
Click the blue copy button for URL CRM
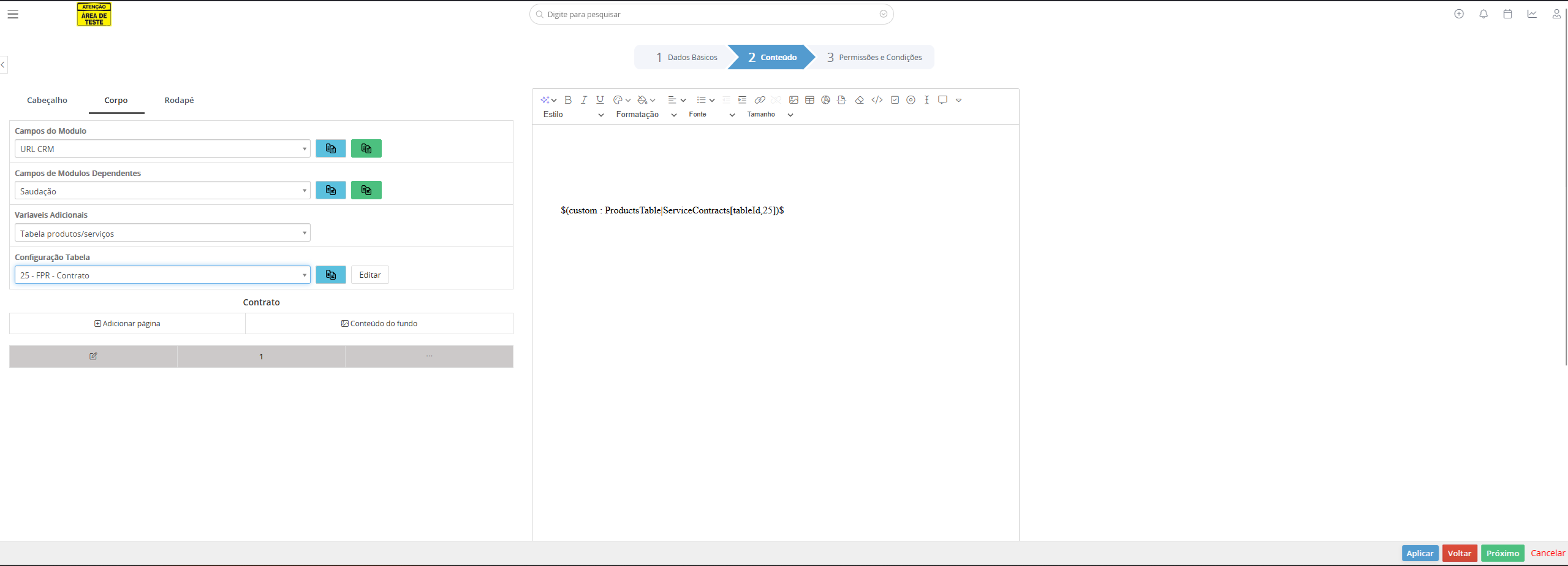[x=331, y=148]
